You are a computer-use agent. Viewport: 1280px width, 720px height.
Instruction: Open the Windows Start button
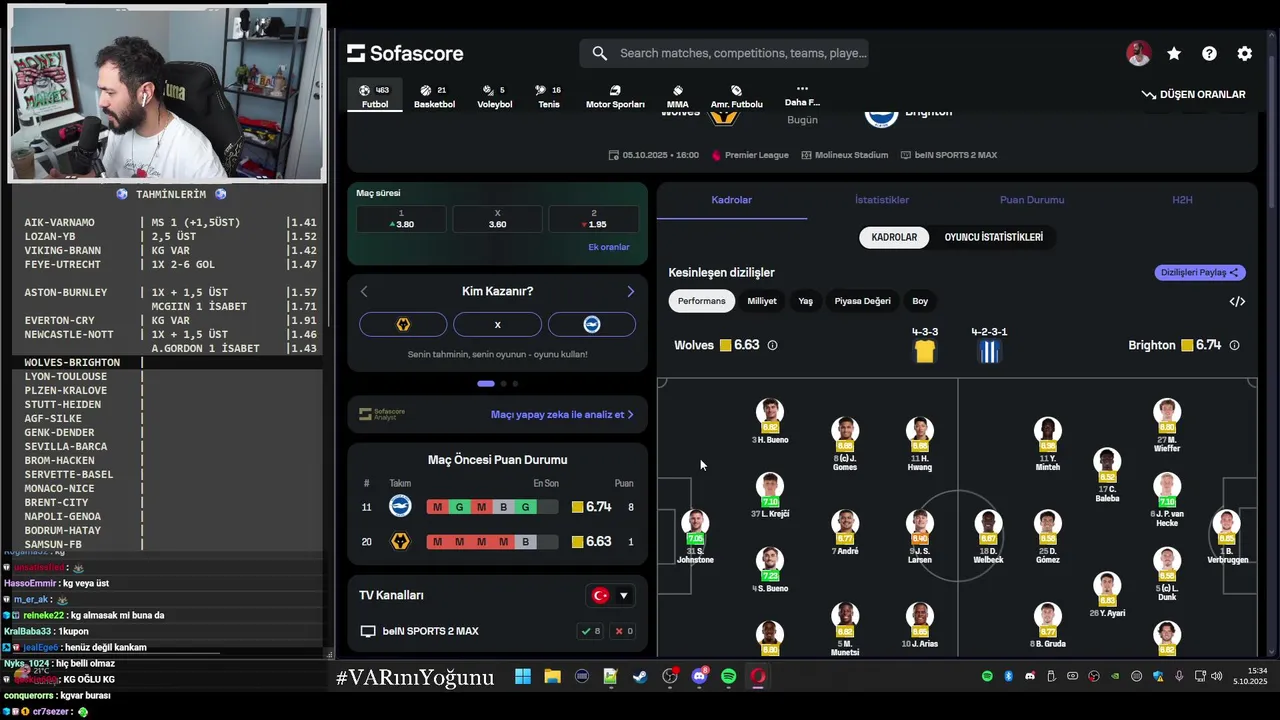point(523,677)
